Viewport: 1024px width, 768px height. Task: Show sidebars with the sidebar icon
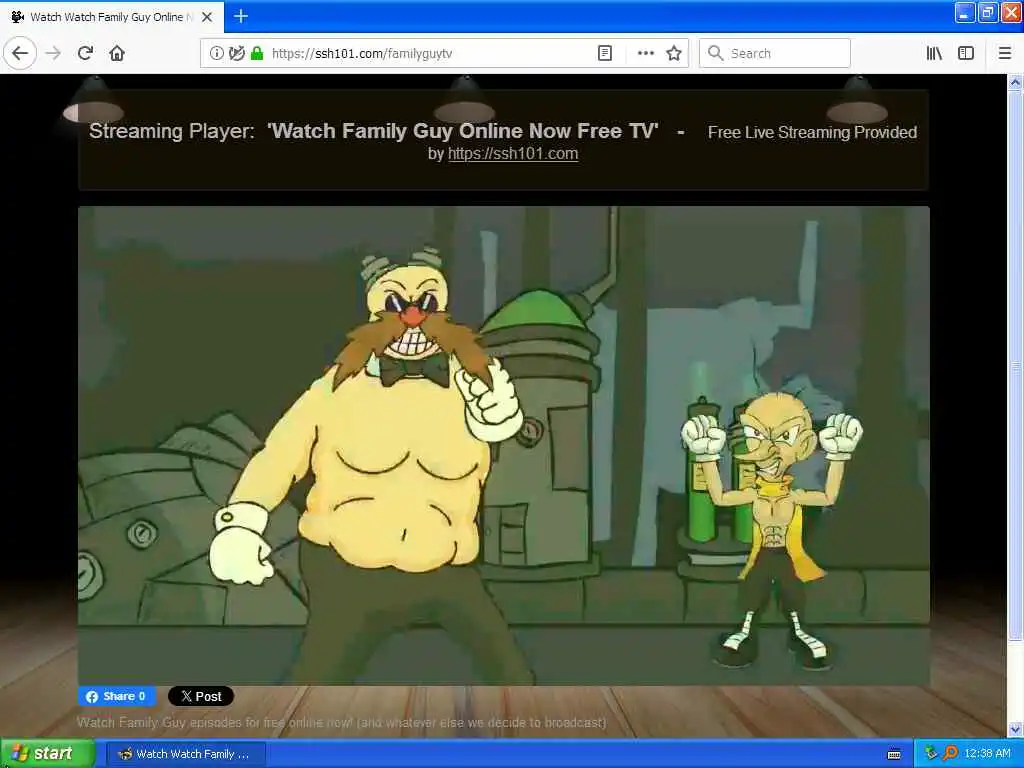click(x=966, y=54)
